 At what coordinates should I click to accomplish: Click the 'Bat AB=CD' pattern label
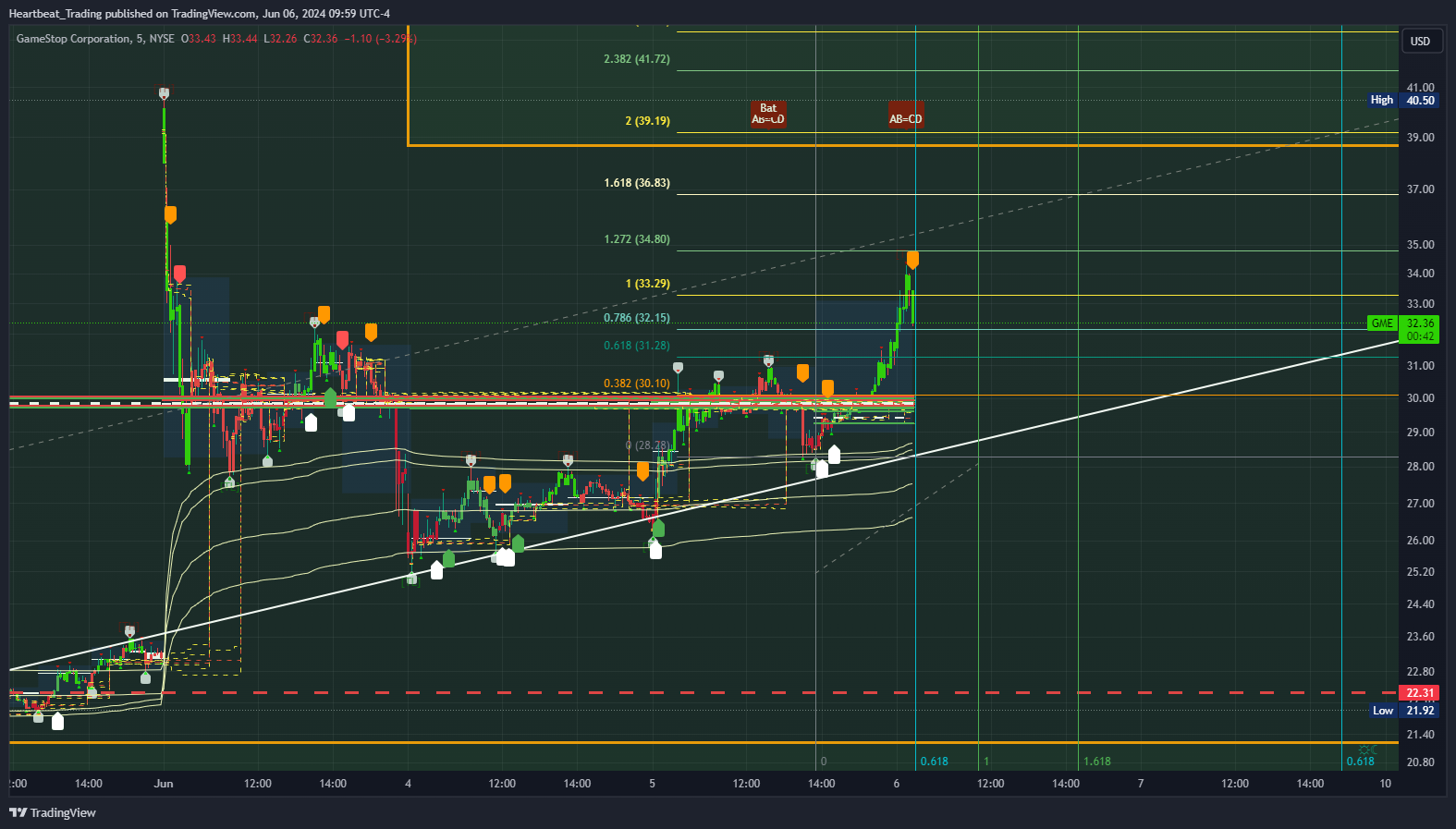768,114
